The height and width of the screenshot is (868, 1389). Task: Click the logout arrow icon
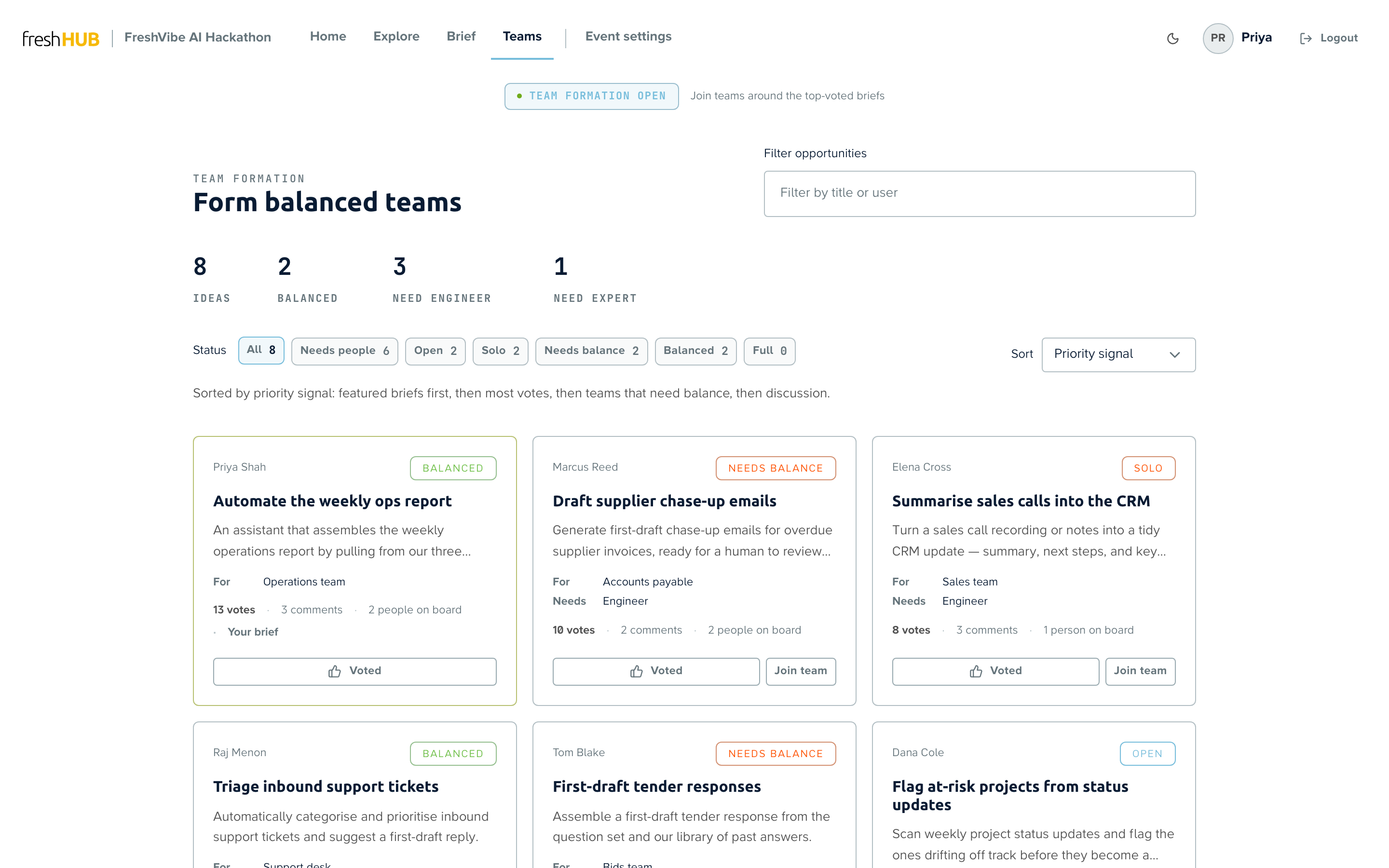[1306, 39]
